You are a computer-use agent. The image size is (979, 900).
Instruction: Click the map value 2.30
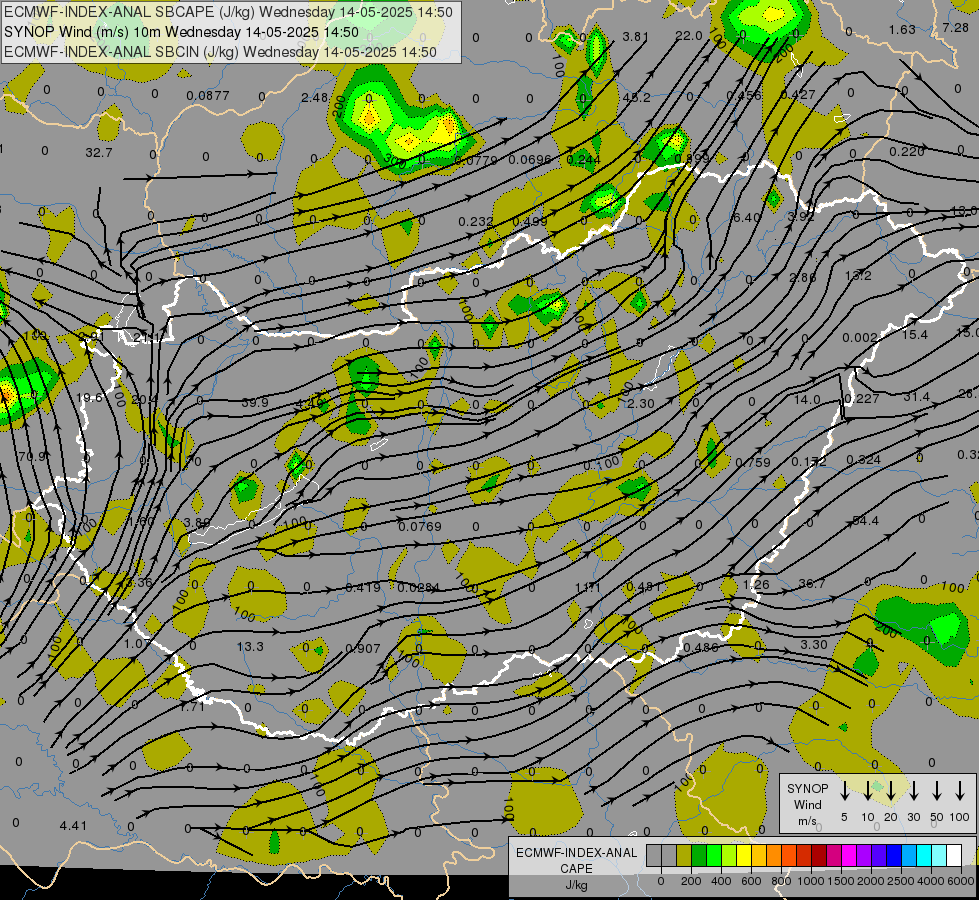pyautogui.click(x=641, y=403)
